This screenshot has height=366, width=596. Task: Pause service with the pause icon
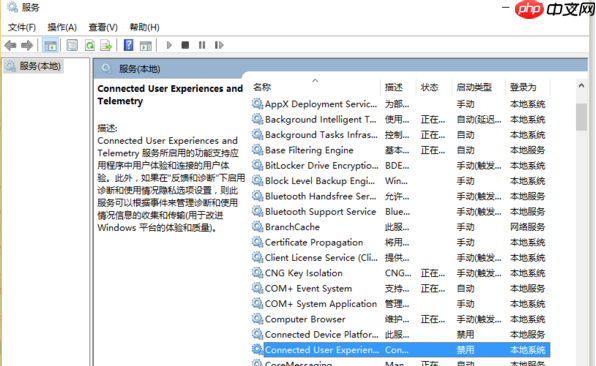pyautogui.click(x=202, y=45)
